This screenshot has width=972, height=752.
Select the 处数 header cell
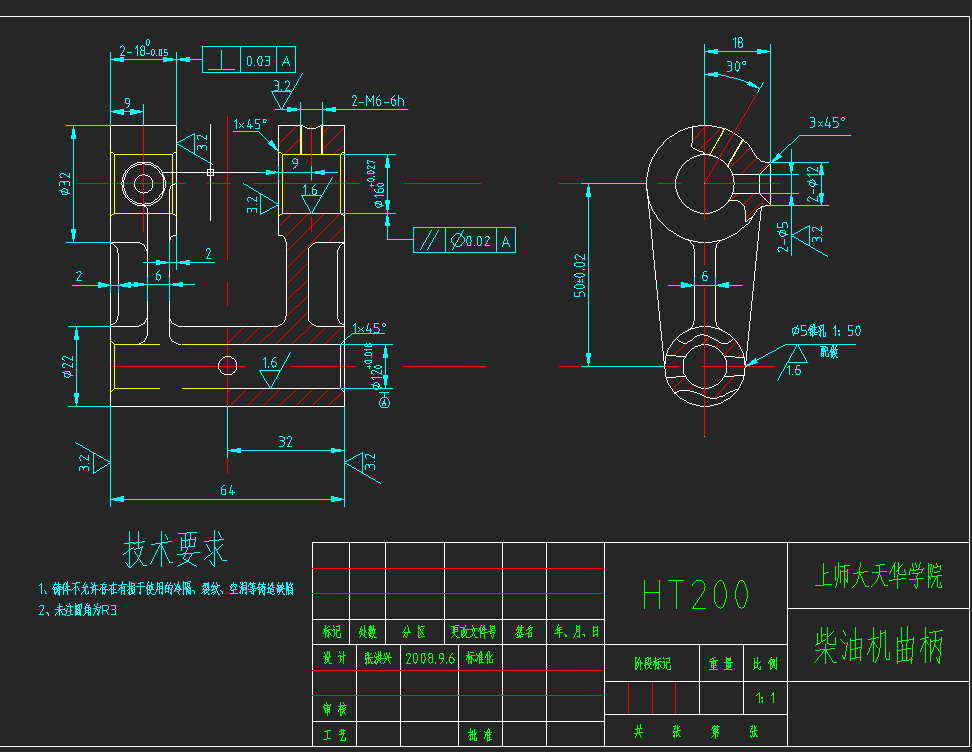[368, 632]
